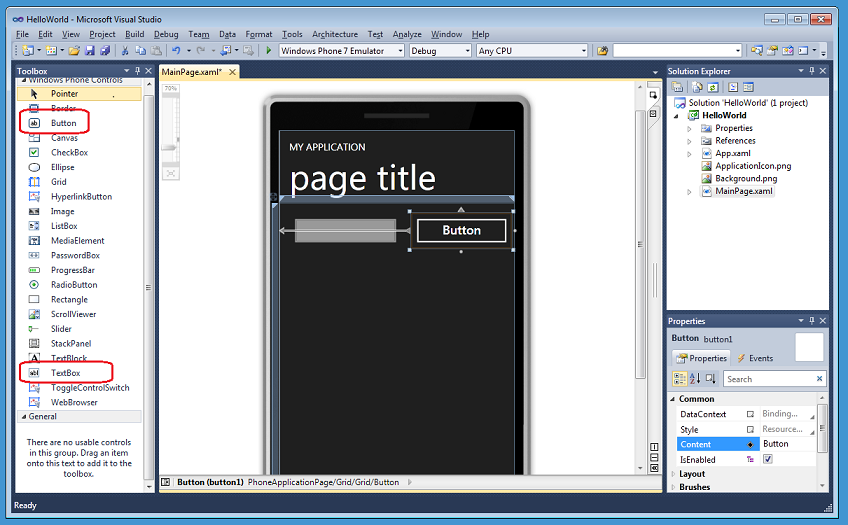Viewport: 848px width, 525px height.
Task: Cut selection with the scissors icon
Action: [x=125, y=50]
